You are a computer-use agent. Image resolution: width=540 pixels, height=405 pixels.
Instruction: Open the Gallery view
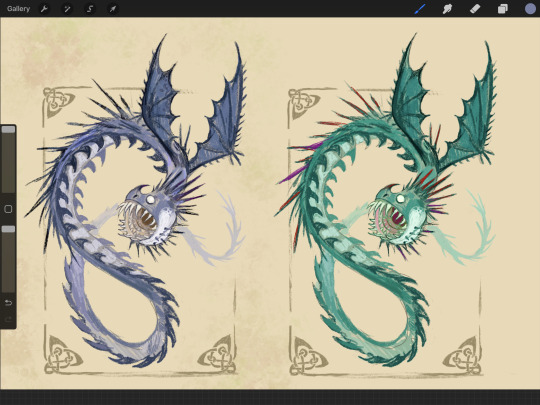[x=18, y=9]
